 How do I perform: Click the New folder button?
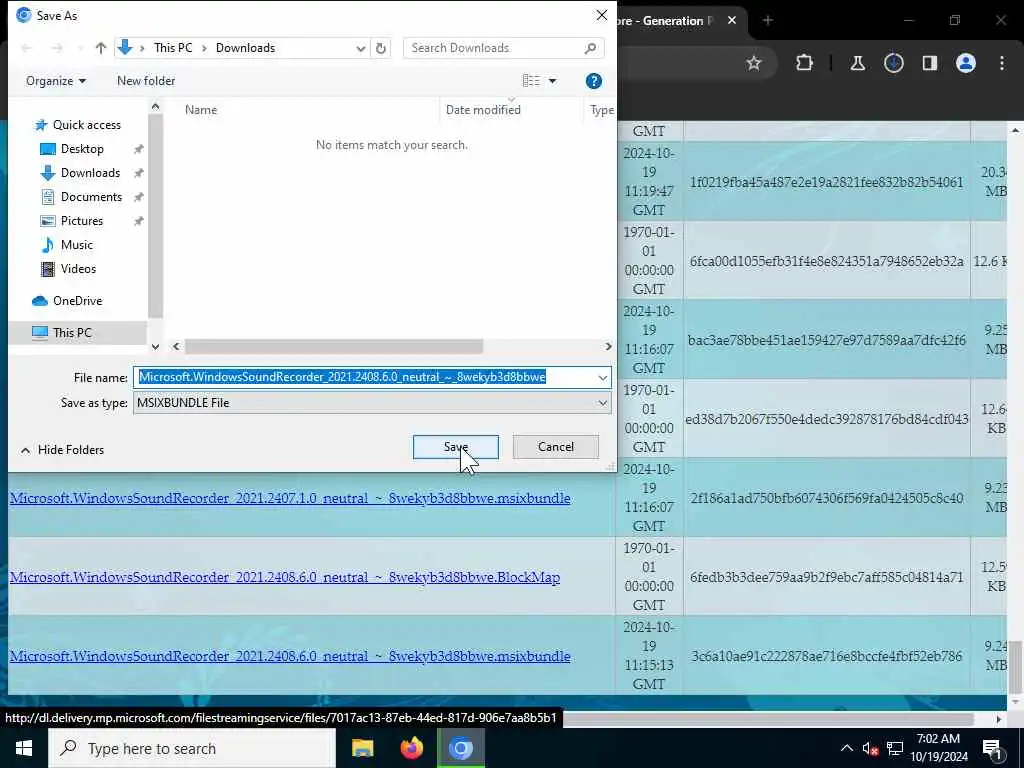coord(146,81)
